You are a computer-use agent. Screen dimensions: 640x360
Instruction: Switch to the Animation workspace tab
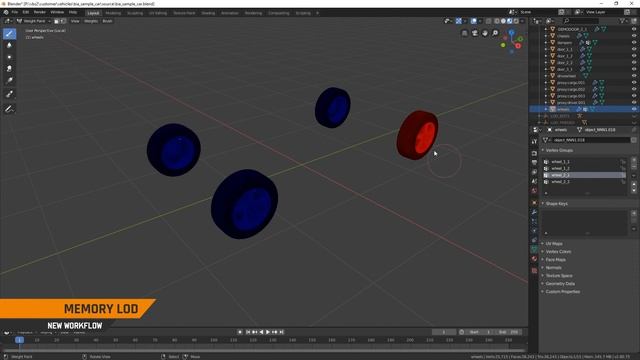(x=230, y=13)
